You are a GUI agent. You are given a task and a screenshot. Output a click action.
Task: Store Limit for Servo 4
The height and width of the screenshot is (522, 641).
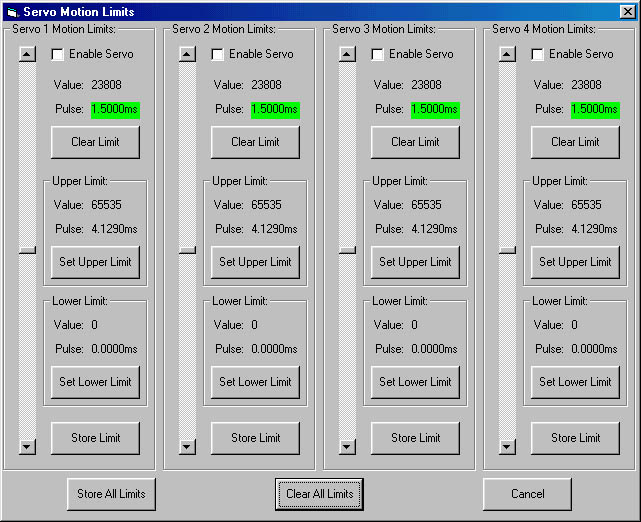tap(575, 438)
